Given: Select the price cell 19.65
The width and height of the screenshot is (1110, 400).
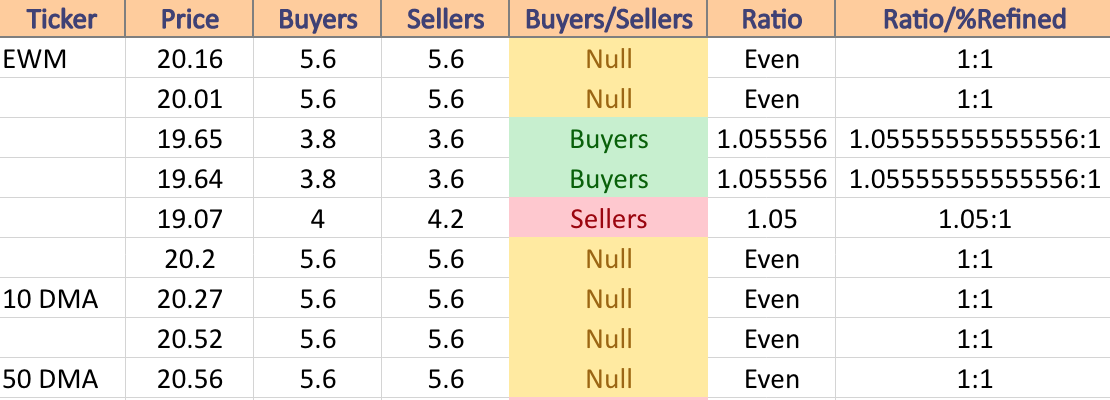Looking at the screenshot, I should (x=190, y=138).
